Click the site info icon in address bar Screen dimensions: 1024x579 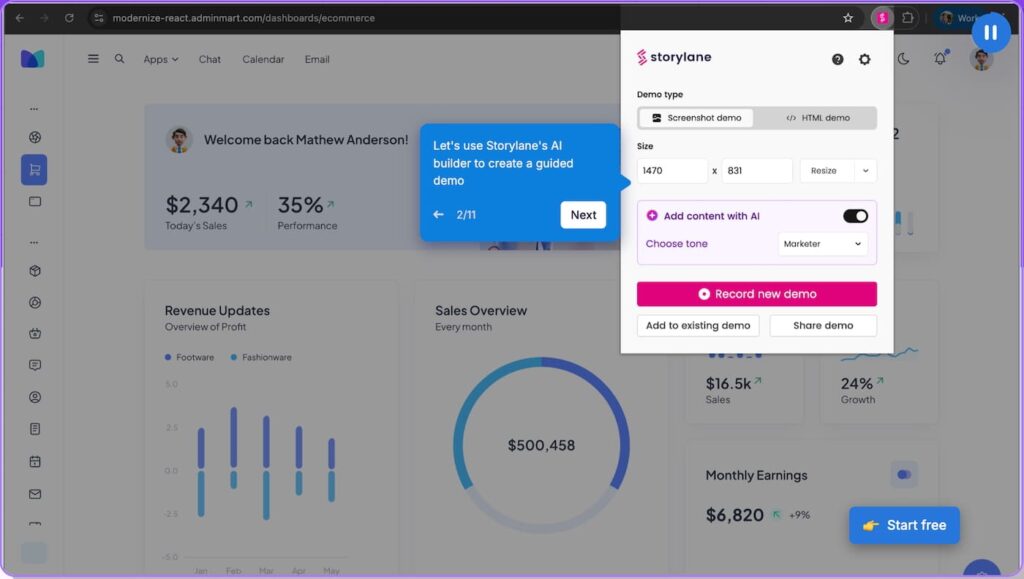pyautogui.click(x=99, y=18)
